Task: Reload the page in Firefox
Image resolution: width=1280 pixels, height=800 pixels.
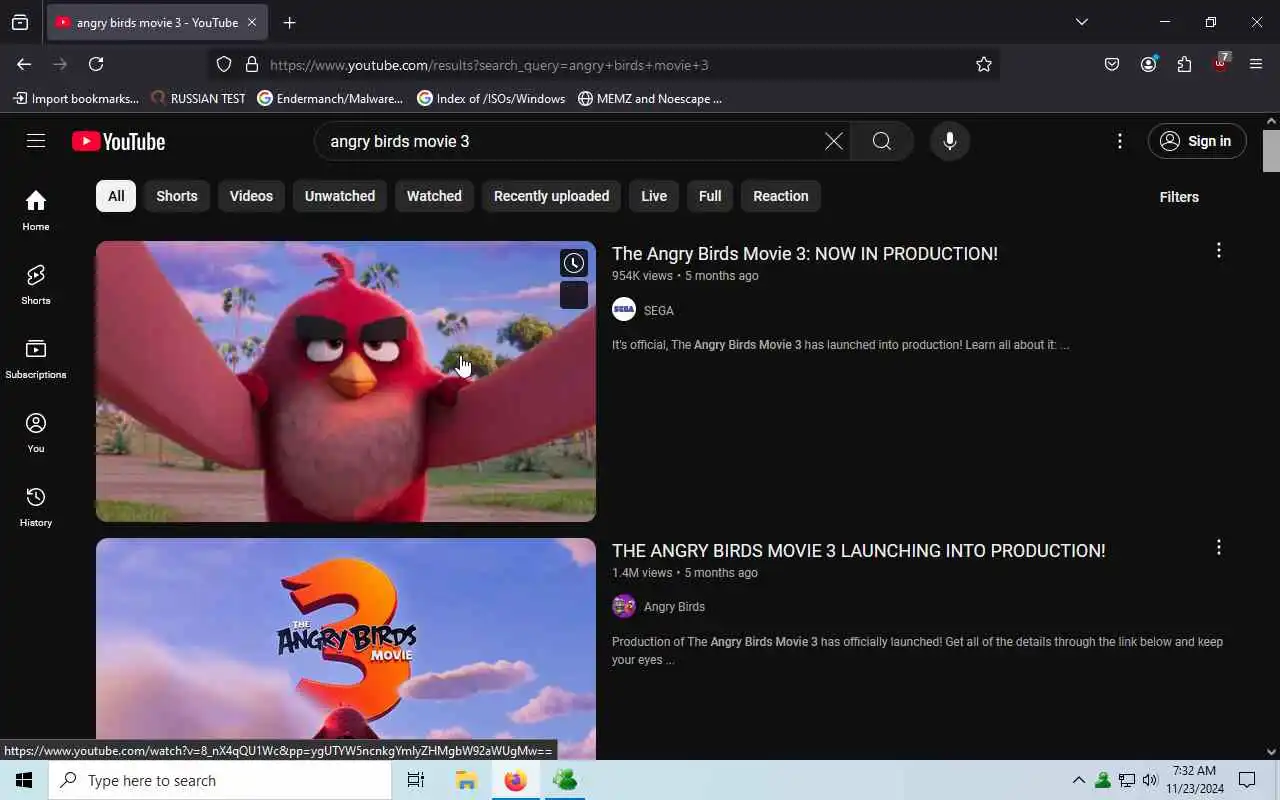Action: coord(96,64)
